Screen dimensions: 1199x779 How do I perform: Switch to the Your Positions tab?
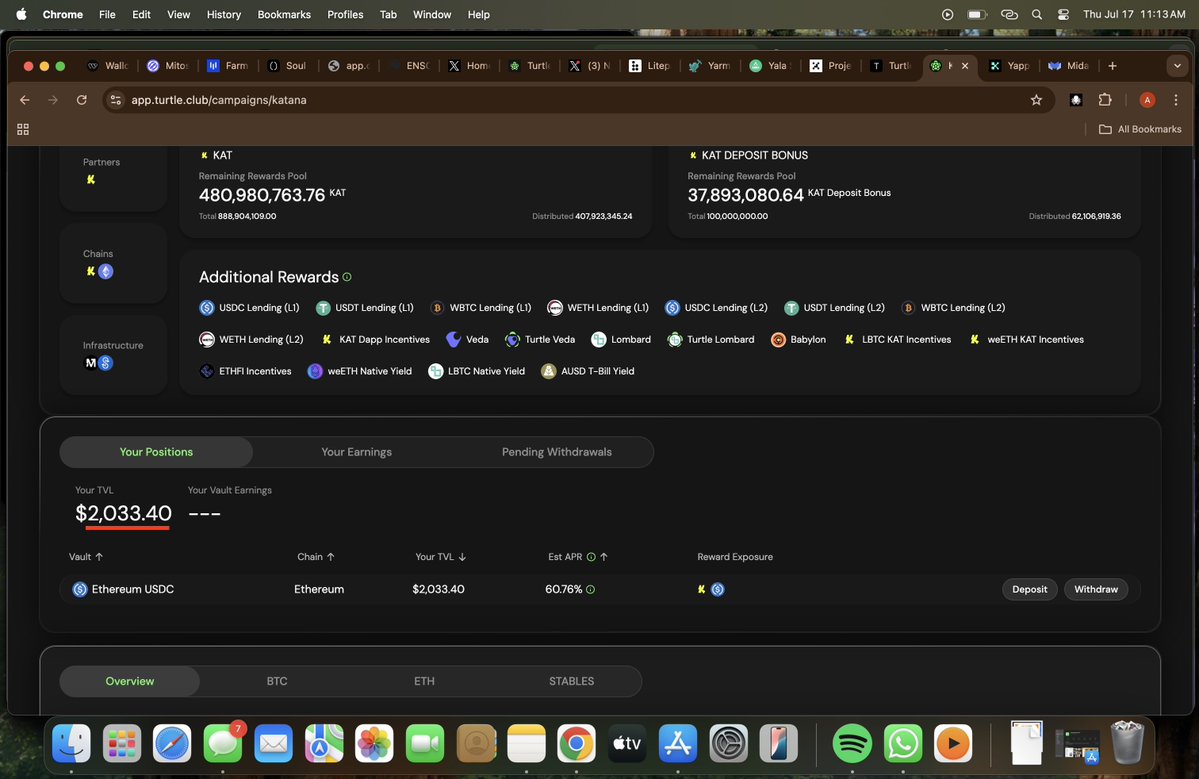[x=156, y=452]
